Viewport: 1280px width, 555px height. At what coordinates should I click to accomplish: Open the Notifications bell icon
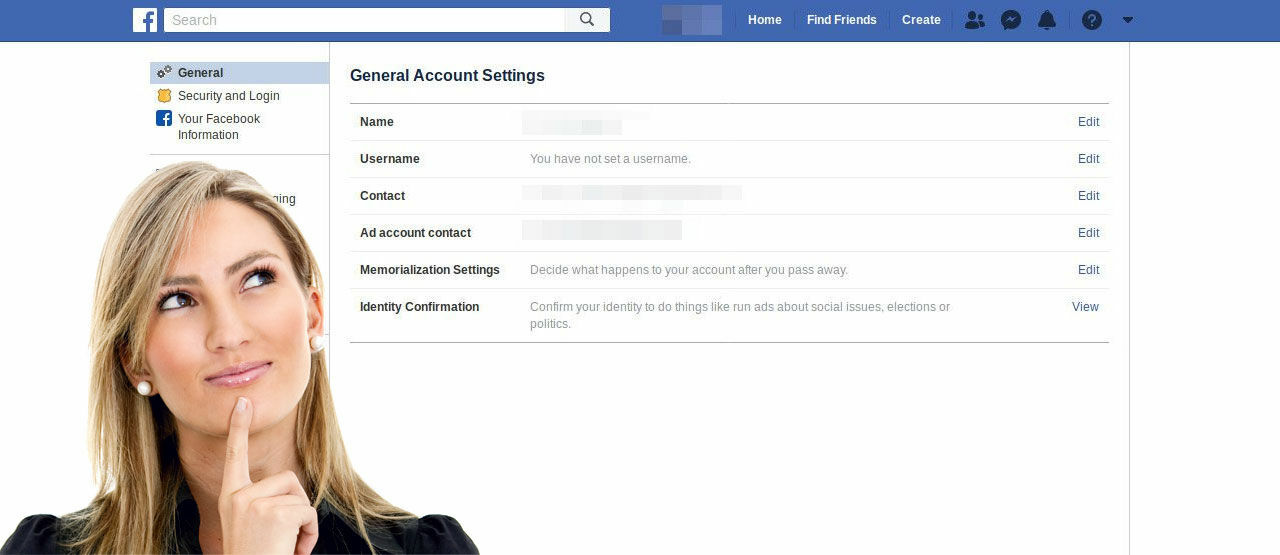click(x=1047, y=20)
